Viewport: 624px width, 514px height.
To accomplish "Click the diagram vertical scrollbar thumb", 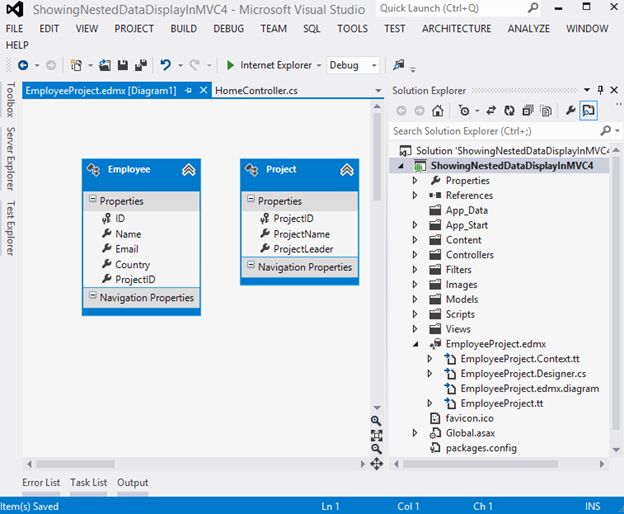I will [377, 157].
